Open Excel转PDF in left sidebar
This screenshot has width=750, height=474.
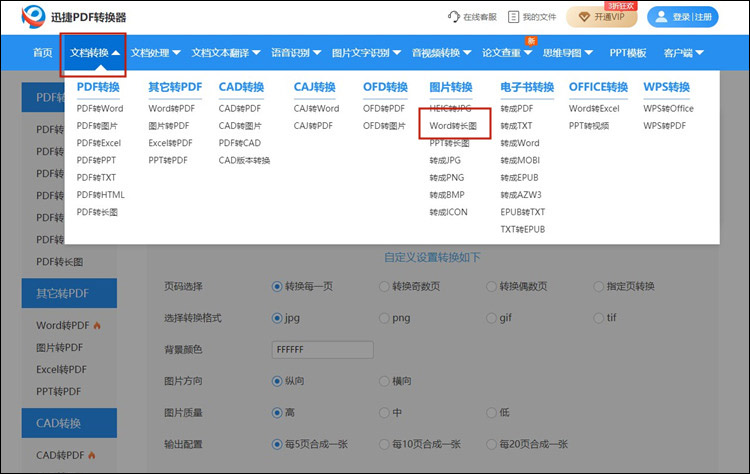coord(62,369)
